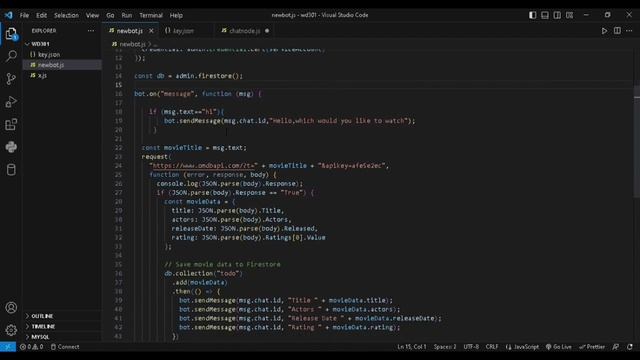This screenshot has height=360, width=640.
Task: Open the Run menu
Action: (x=127, y=15)
